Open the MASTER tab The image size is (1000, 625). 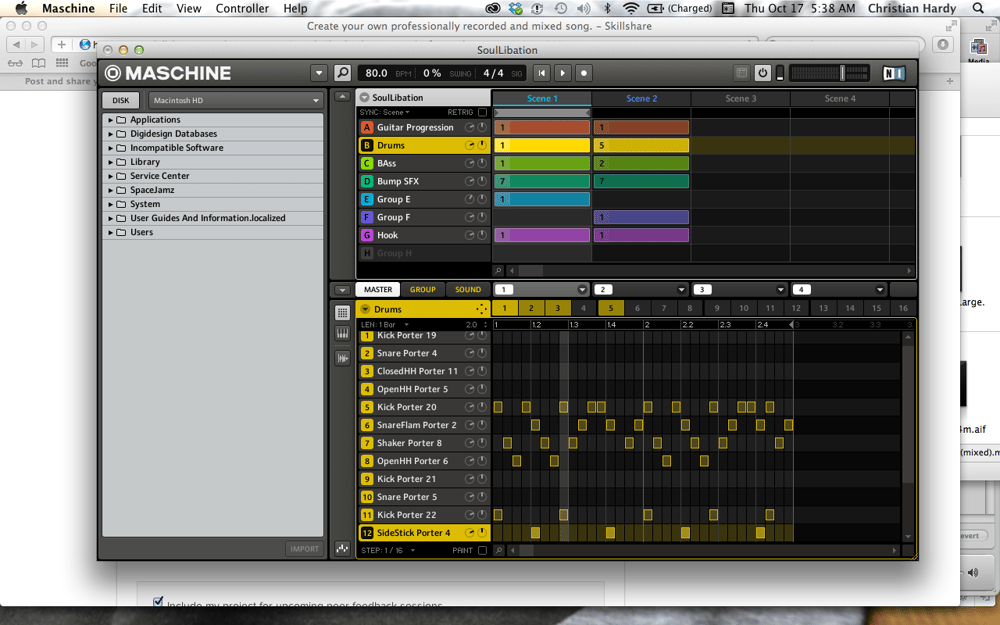[378, 290]
